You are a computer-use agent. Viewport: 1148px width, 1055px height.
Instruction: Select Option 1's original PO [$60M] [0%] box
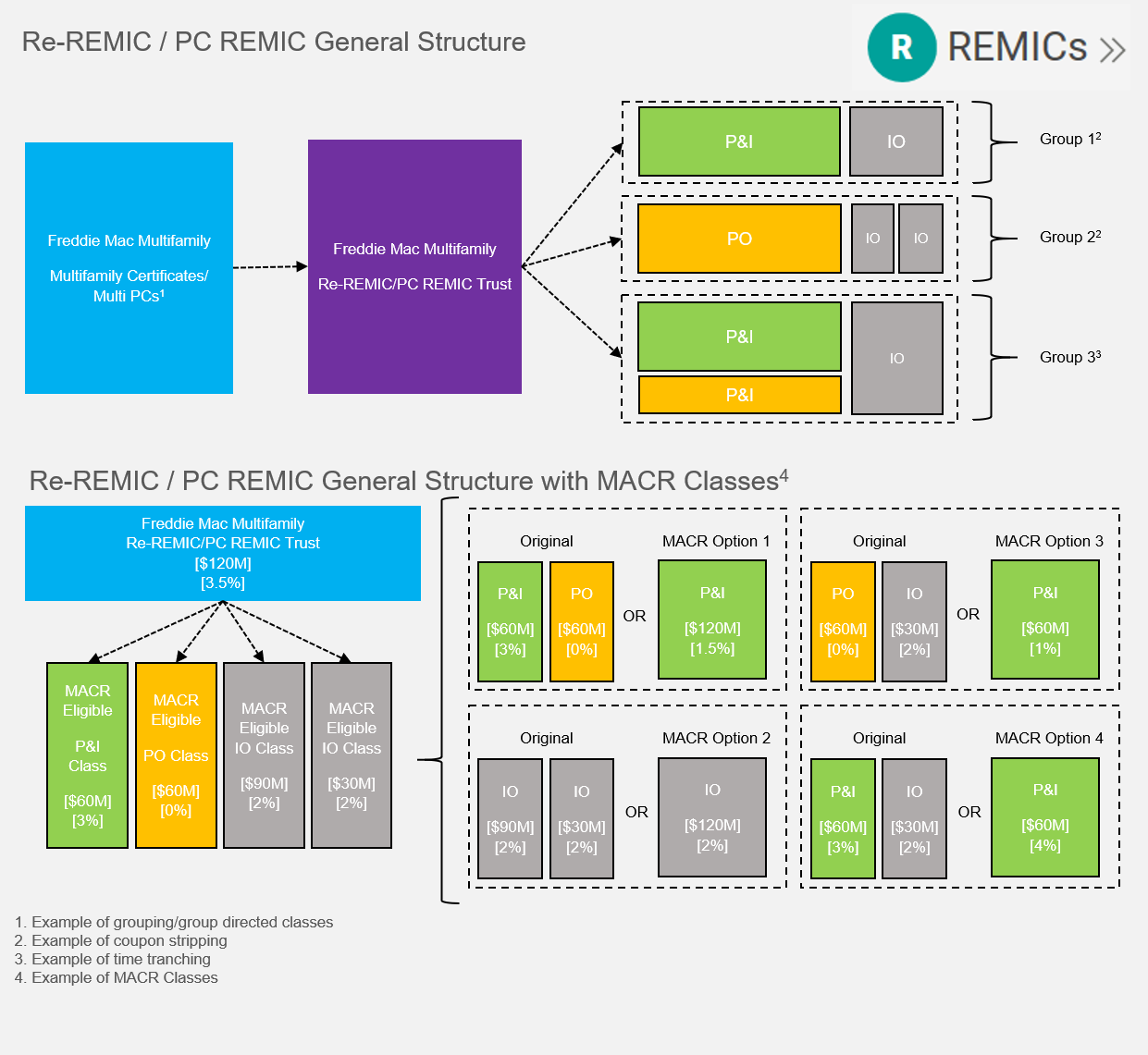tap(581, 621)
